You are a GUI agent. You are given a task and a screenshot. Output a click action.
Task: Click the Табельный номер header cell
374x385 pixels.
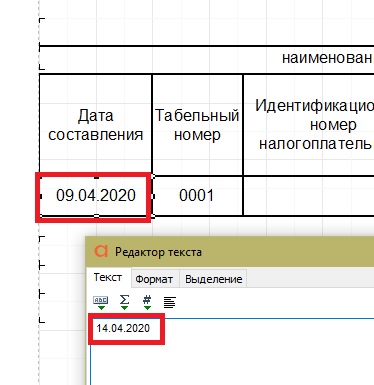click(x=197, y=125)
